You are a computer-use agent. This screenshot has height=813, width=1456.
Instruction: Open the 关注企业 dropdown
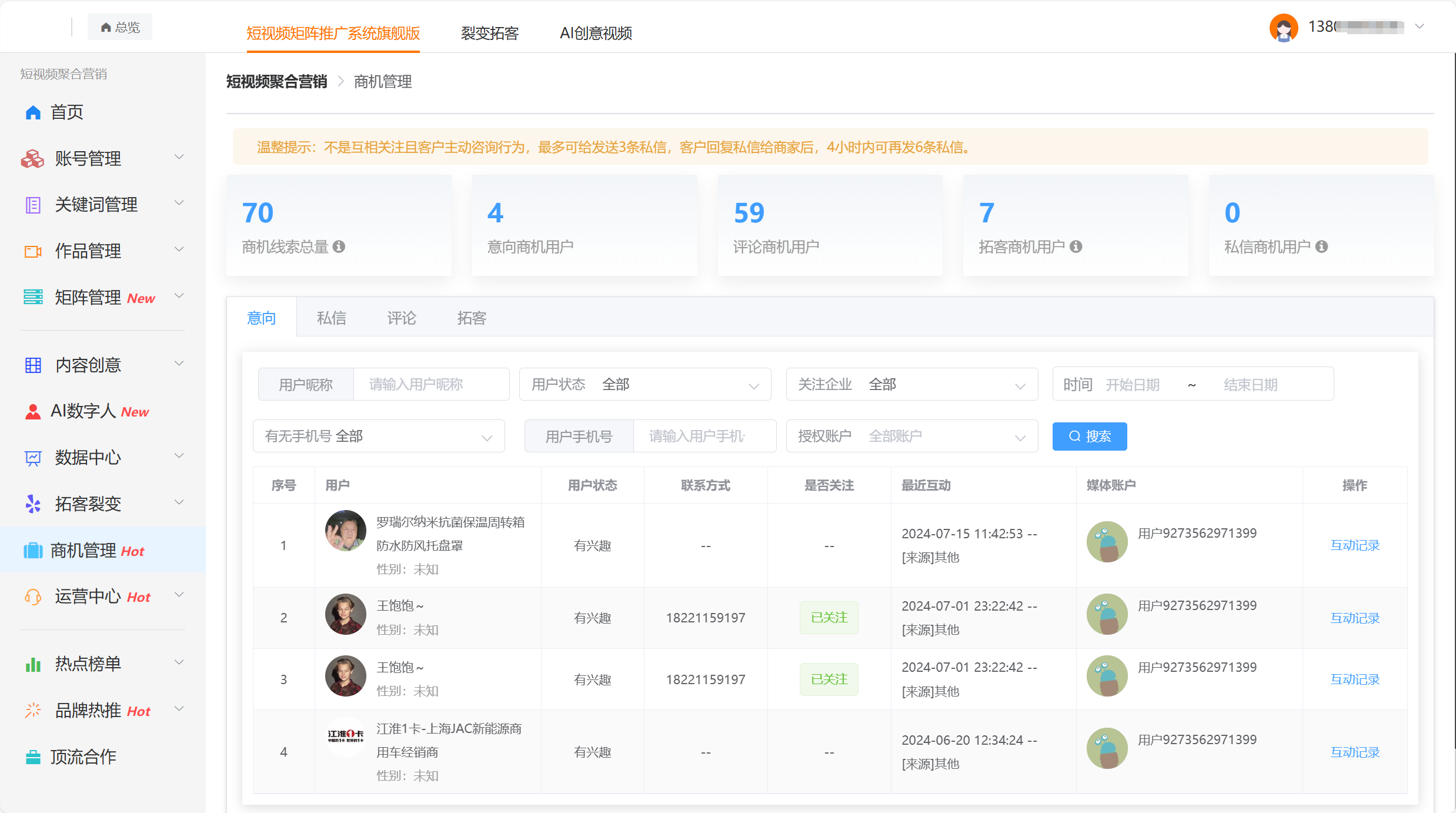912,384
